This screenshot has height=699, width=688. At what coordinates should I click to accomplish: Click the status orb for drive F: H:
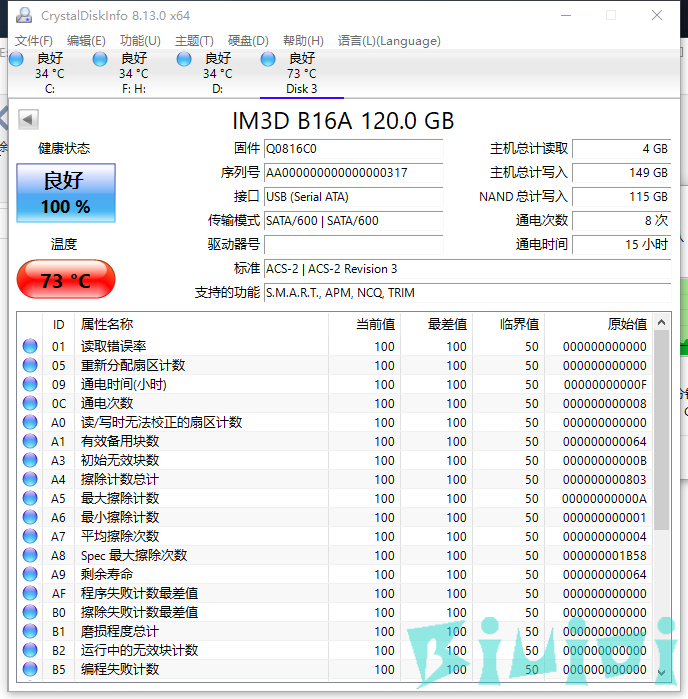tap(100, 59)
